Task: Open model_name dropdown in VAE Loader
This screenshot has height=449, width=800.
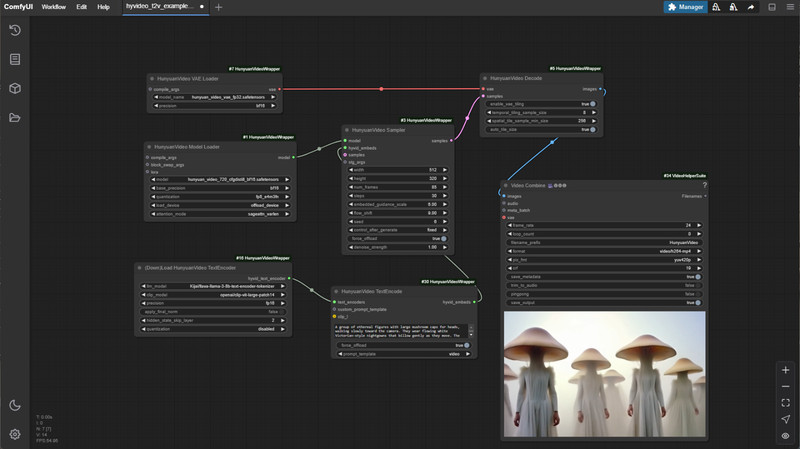Action: tap(214, 97)
